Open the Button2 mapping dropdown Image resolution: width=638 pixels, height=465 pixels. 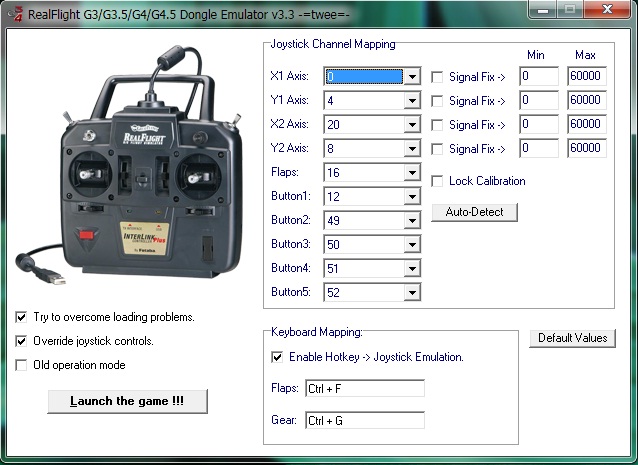[412, 220]
